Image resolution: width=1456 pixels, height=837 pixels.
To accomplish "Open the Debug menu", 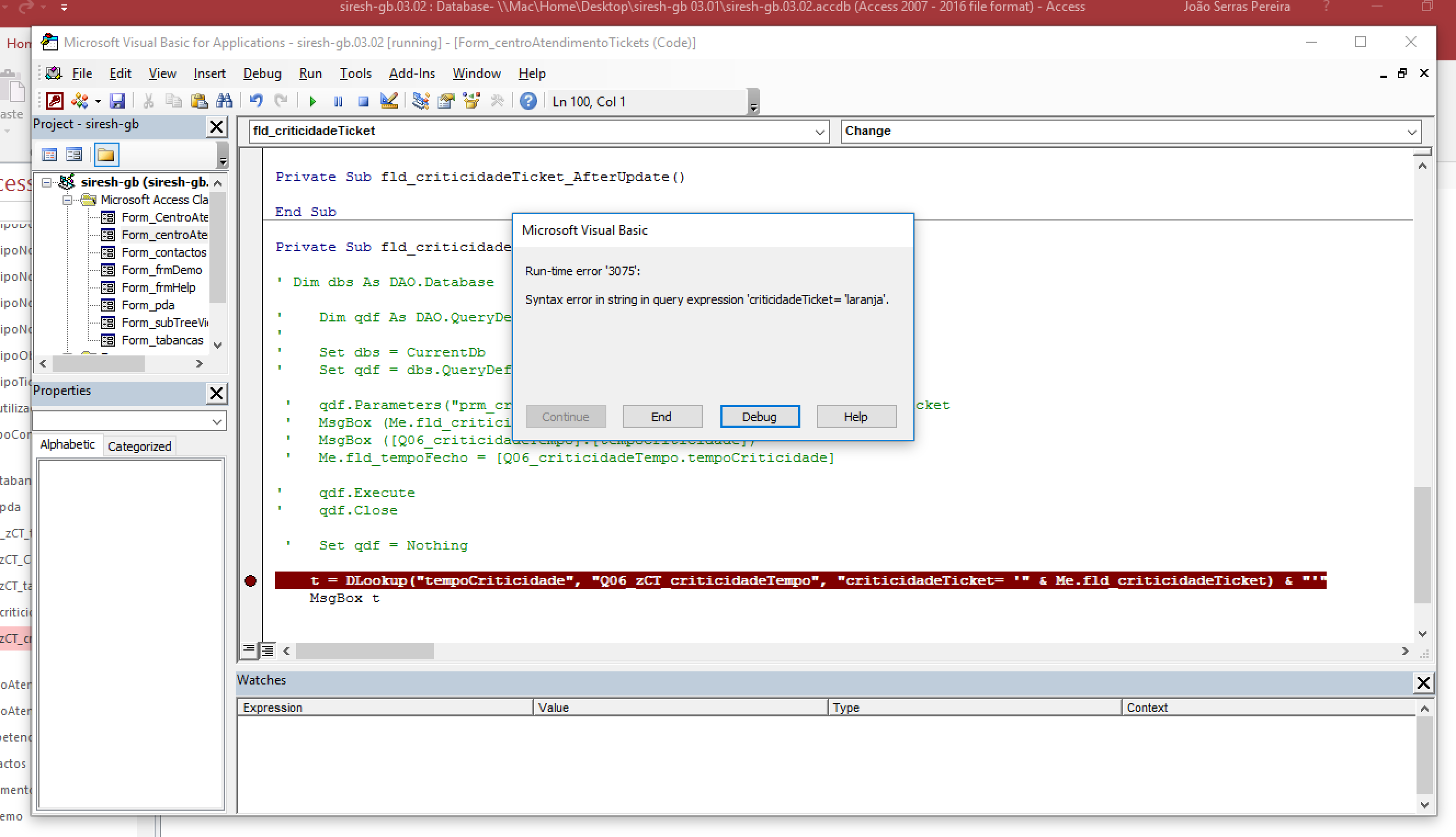I will click(262, 73).
